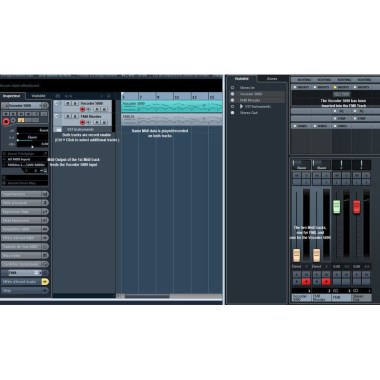380x380 pixels.
Task: Select the FM8 Rhodes track name
Action: [91, 116]
